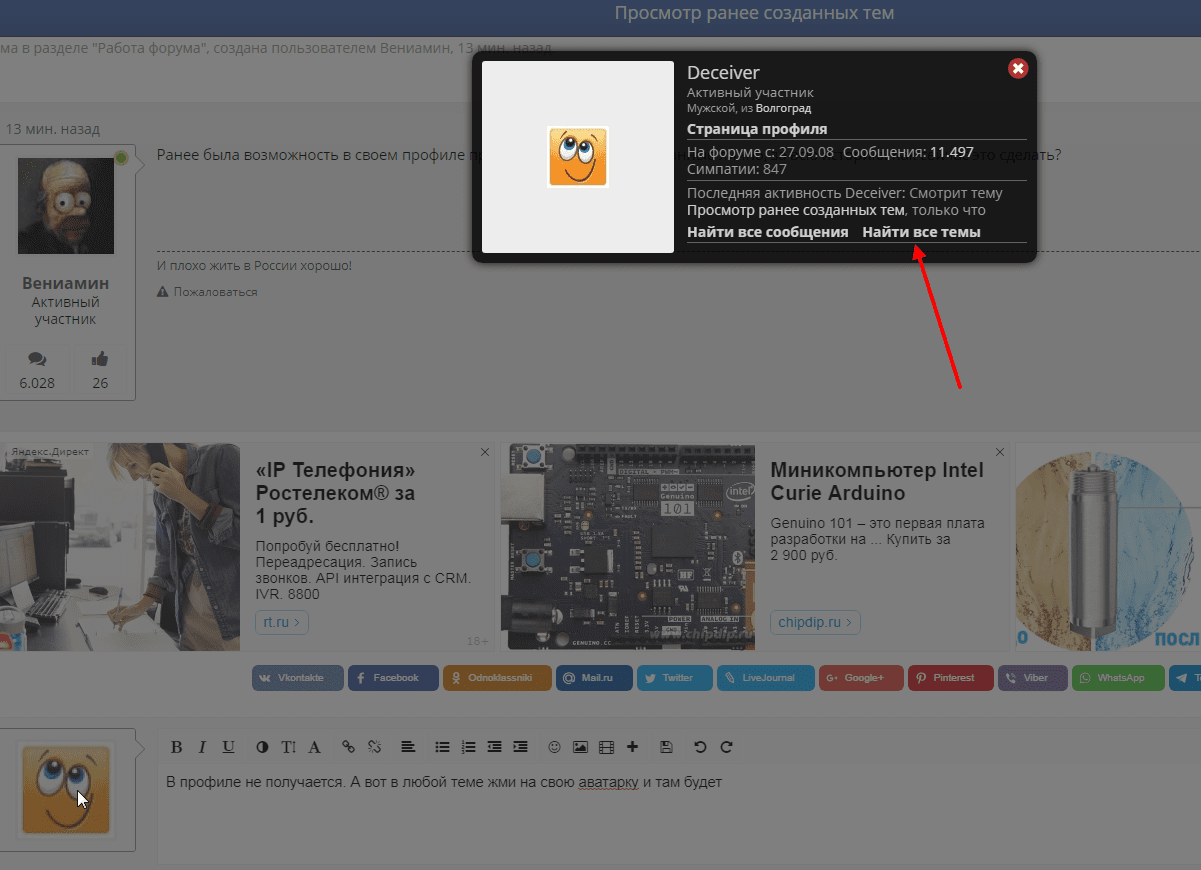Open the font family dropdown

[314, 747]
